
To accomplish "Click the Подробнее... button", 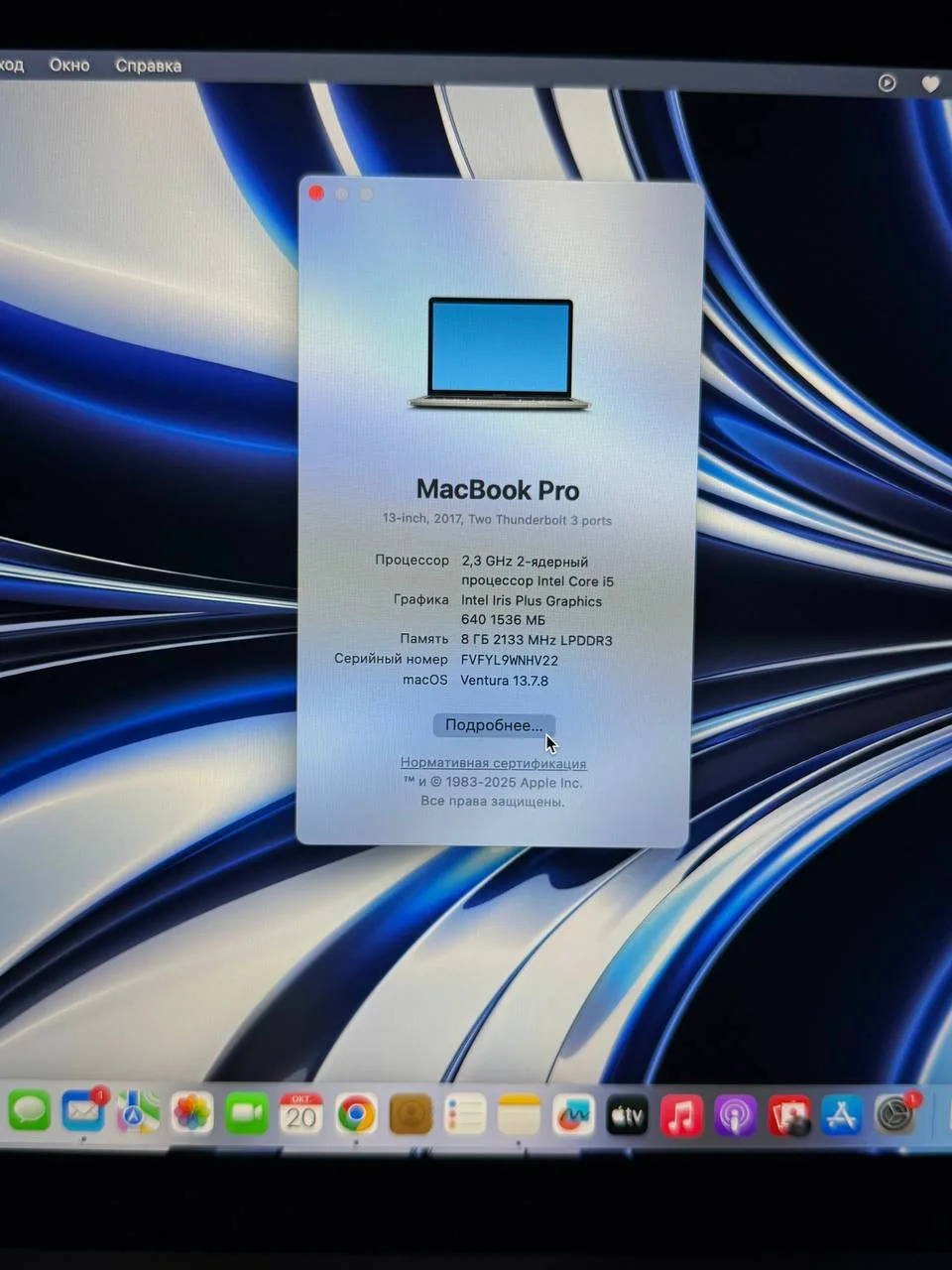I will pyautogui.click(x=494, y=725).
